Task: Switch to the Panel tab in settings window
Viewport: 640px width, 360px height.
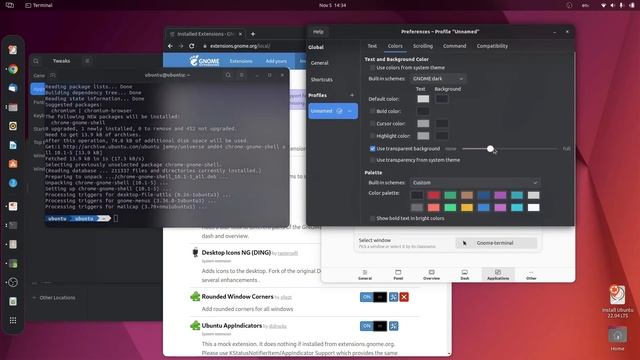Action: pos(398,275)
